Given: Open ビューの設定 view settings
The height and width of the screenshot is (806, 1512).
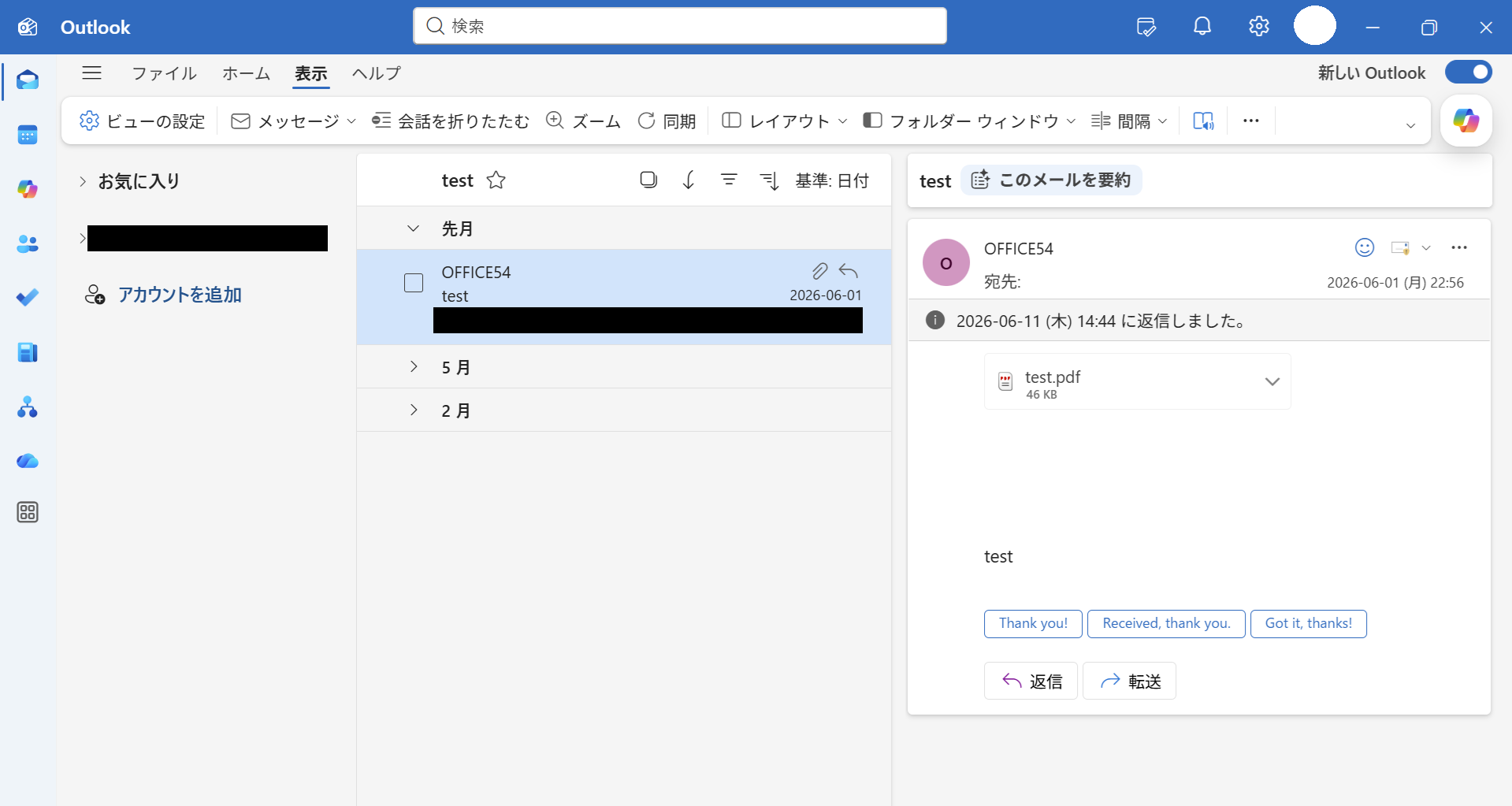Looking at the screenshot, I should tap(143, 121).
